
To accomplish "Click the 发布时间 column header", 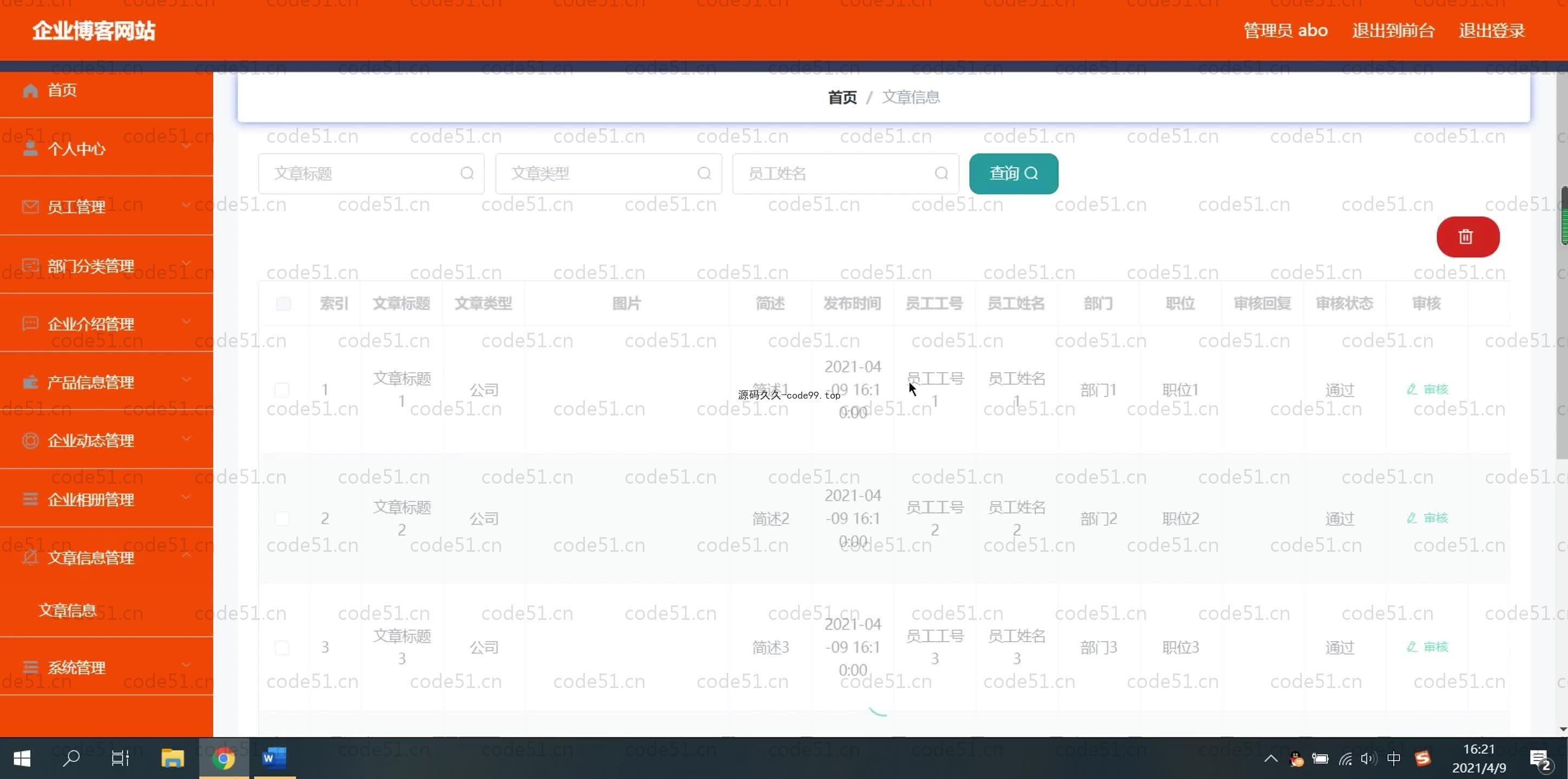I will coord(852,303).
